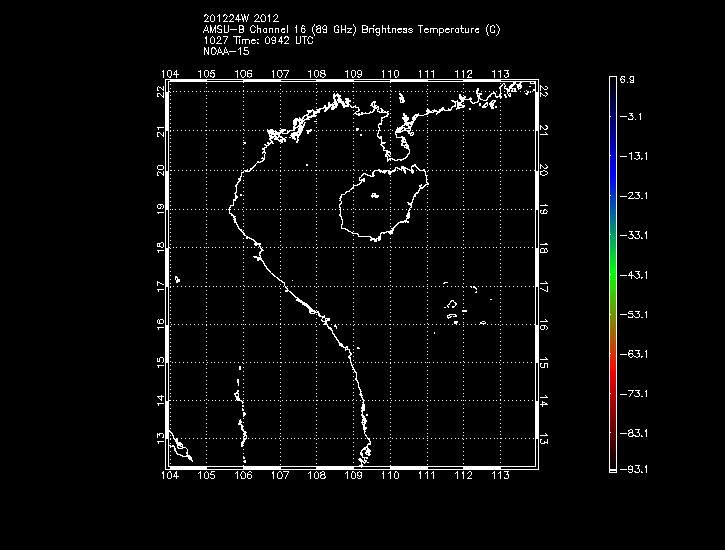Screen dimensions: 725x550
Task: Click latitude label 22 on left axis
Action: tap(160, 91)
